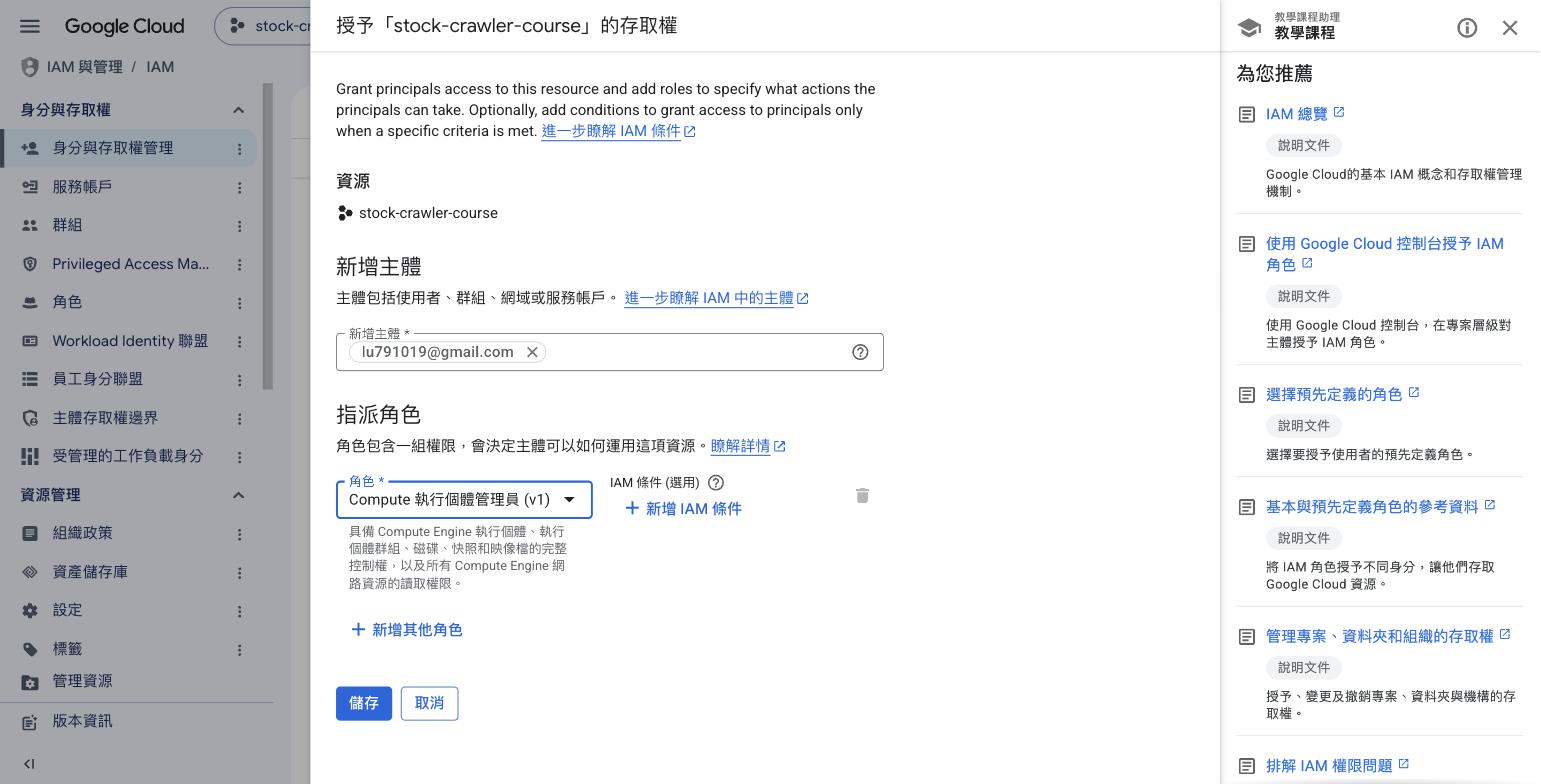Open more options for 設定
Screen dimensions: 1541x784
tap(239, 611)
